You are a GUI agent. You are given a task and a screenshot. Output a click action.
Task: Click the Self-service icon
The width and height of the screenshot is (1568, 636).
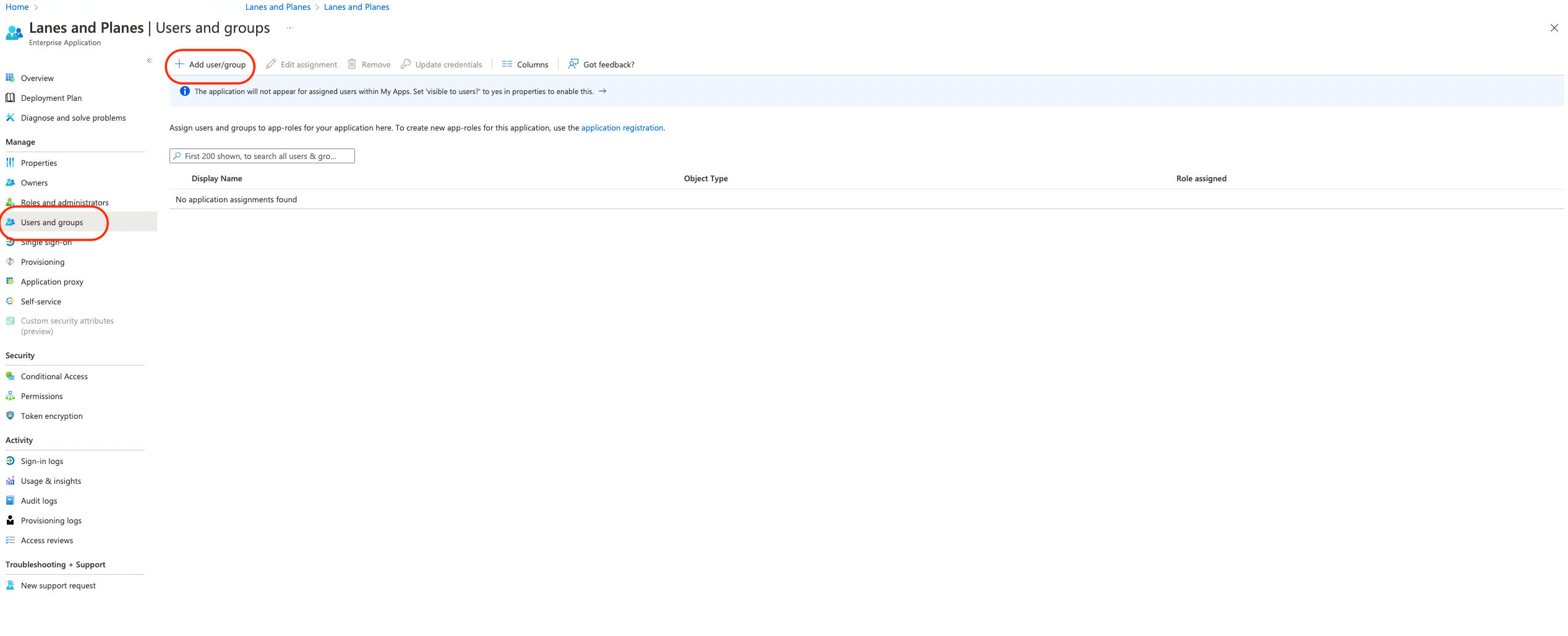pyautogui.click(x=10, y=301)
